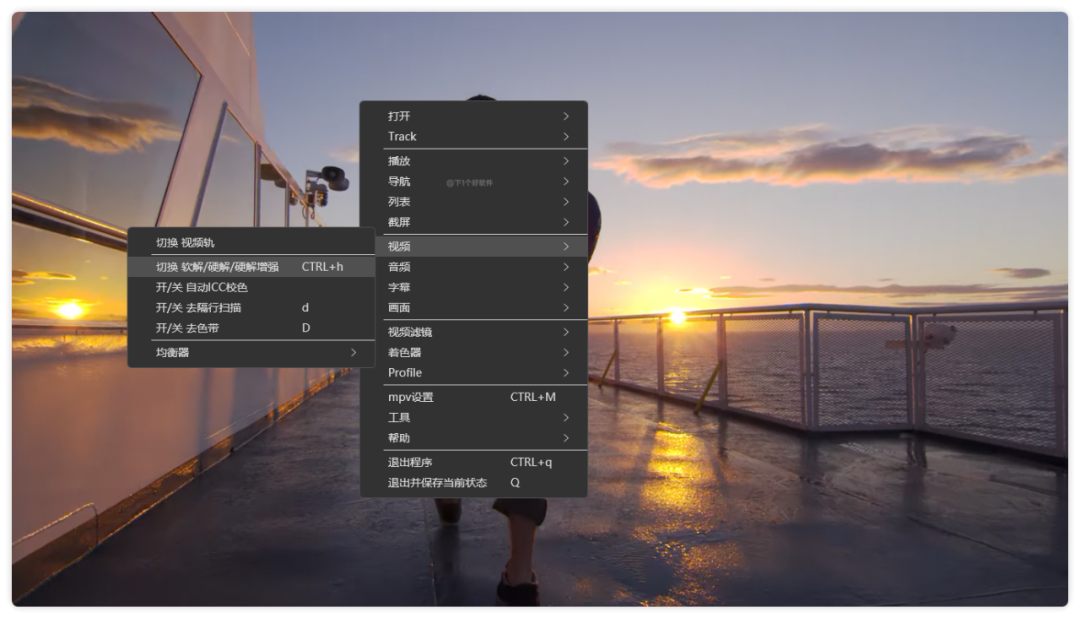Image resolution: width=1080 pixels, height=618 pixels.
Task: Select the 列表 menu entry
Action: click(x=473, y=202)
